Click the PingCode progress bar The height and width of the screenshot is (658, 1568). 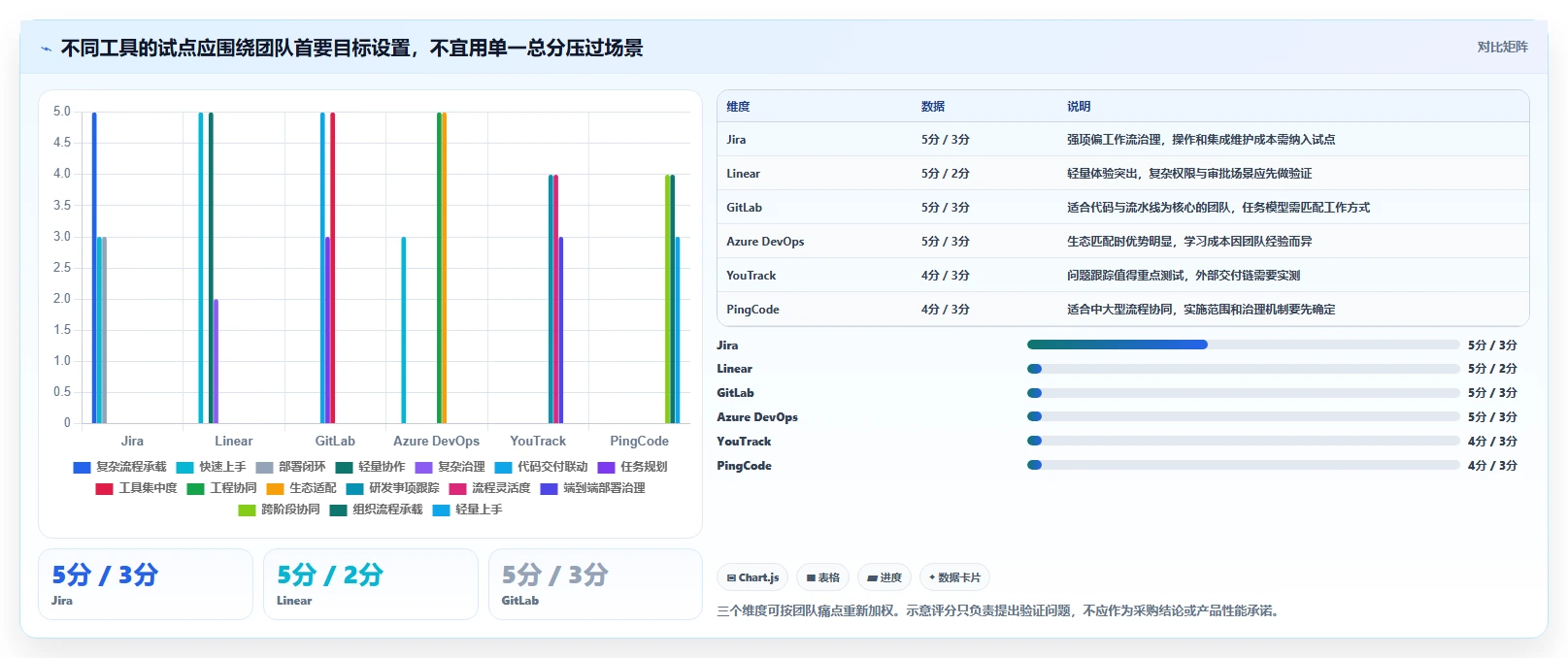tap(1243, 465)
